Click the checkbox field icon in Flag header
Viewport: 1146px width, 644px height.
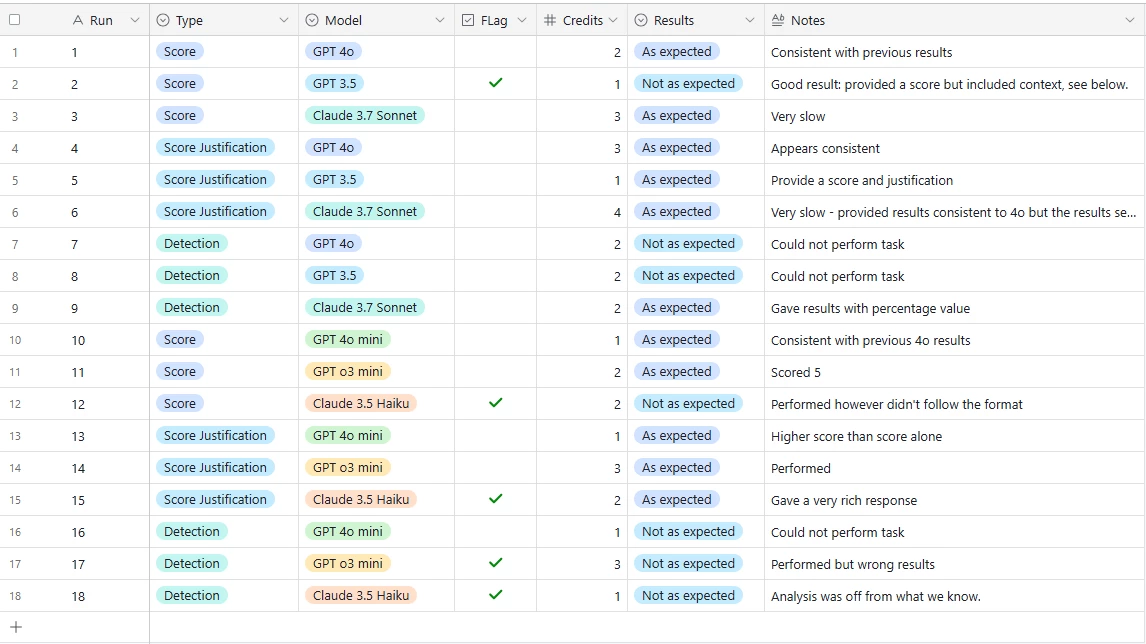click(468, 20)
